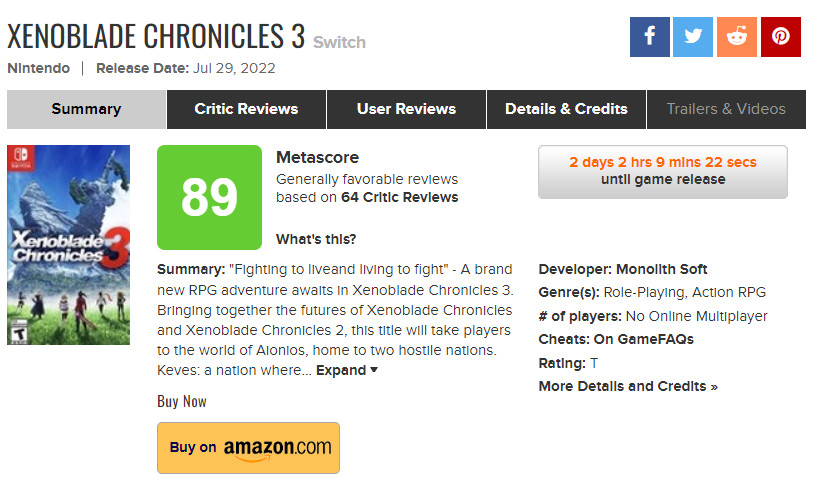
Task: Click the game release countdown box
Action: 662,171
